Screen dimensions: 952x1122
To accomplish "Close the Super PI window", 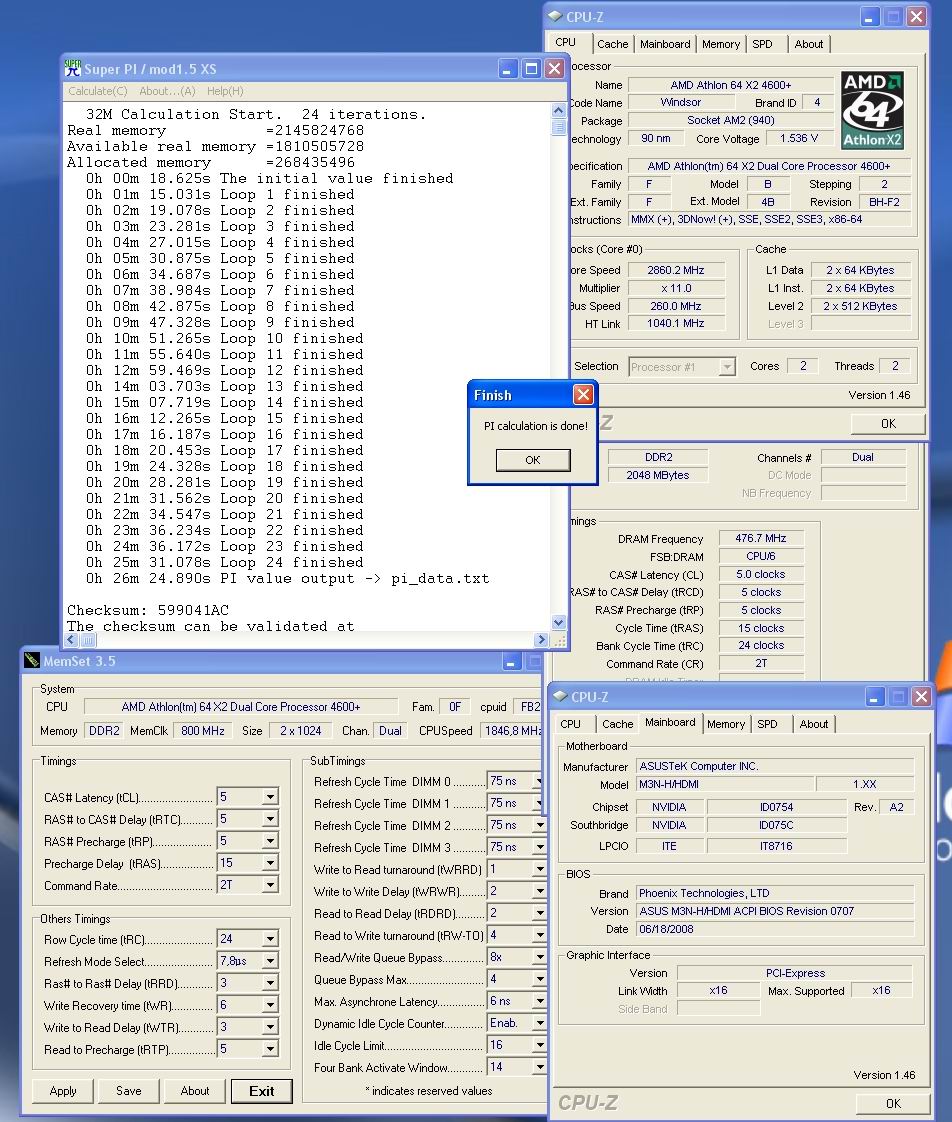I will pos(554,69).
